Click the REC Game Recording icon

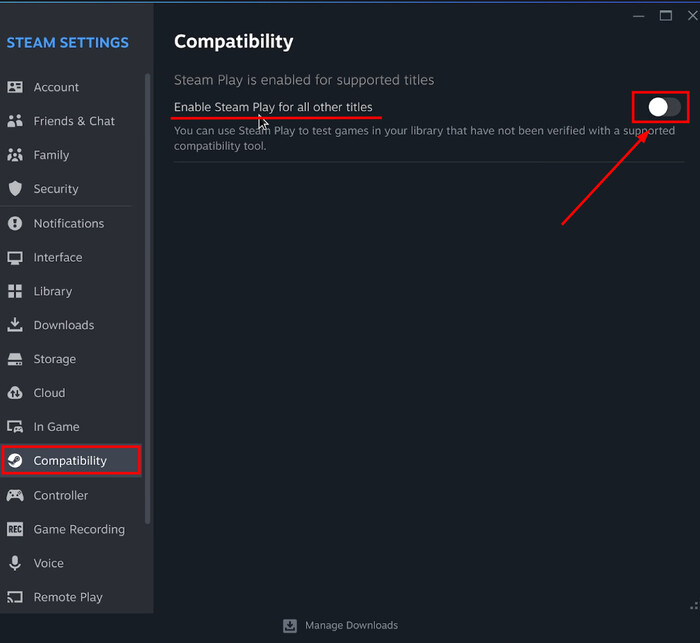pyautogui.click(x=15, y=529)
